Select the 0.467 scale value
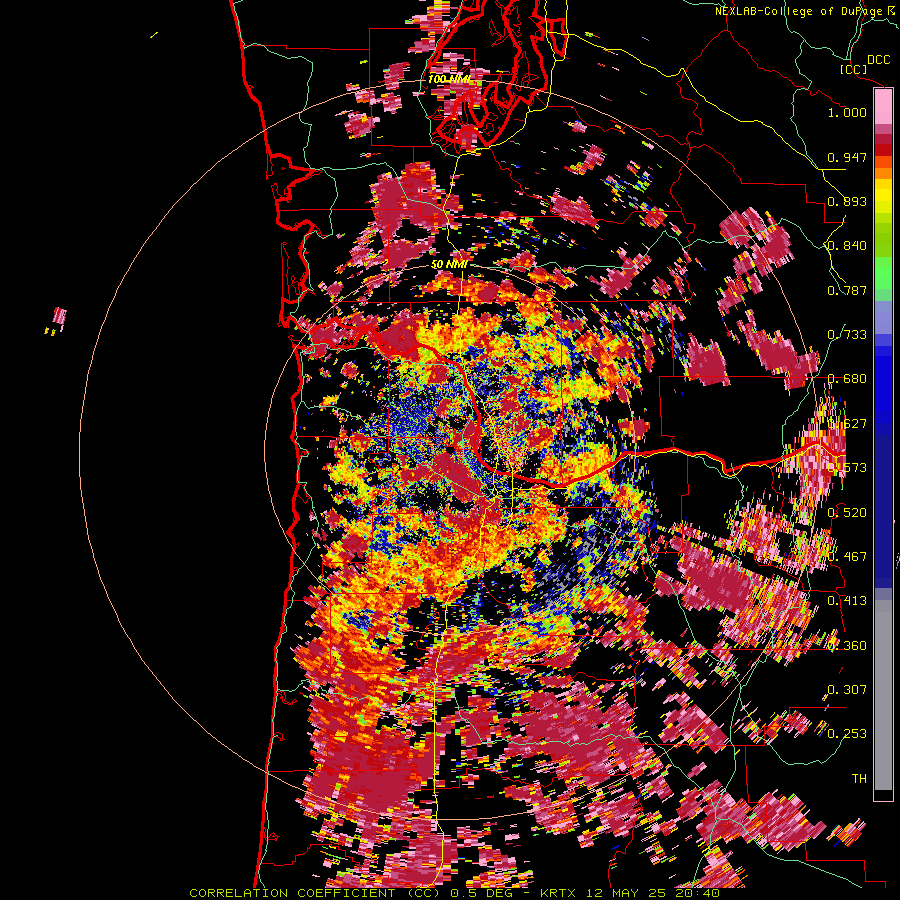900x900 pixels. [x=847, y=556]
